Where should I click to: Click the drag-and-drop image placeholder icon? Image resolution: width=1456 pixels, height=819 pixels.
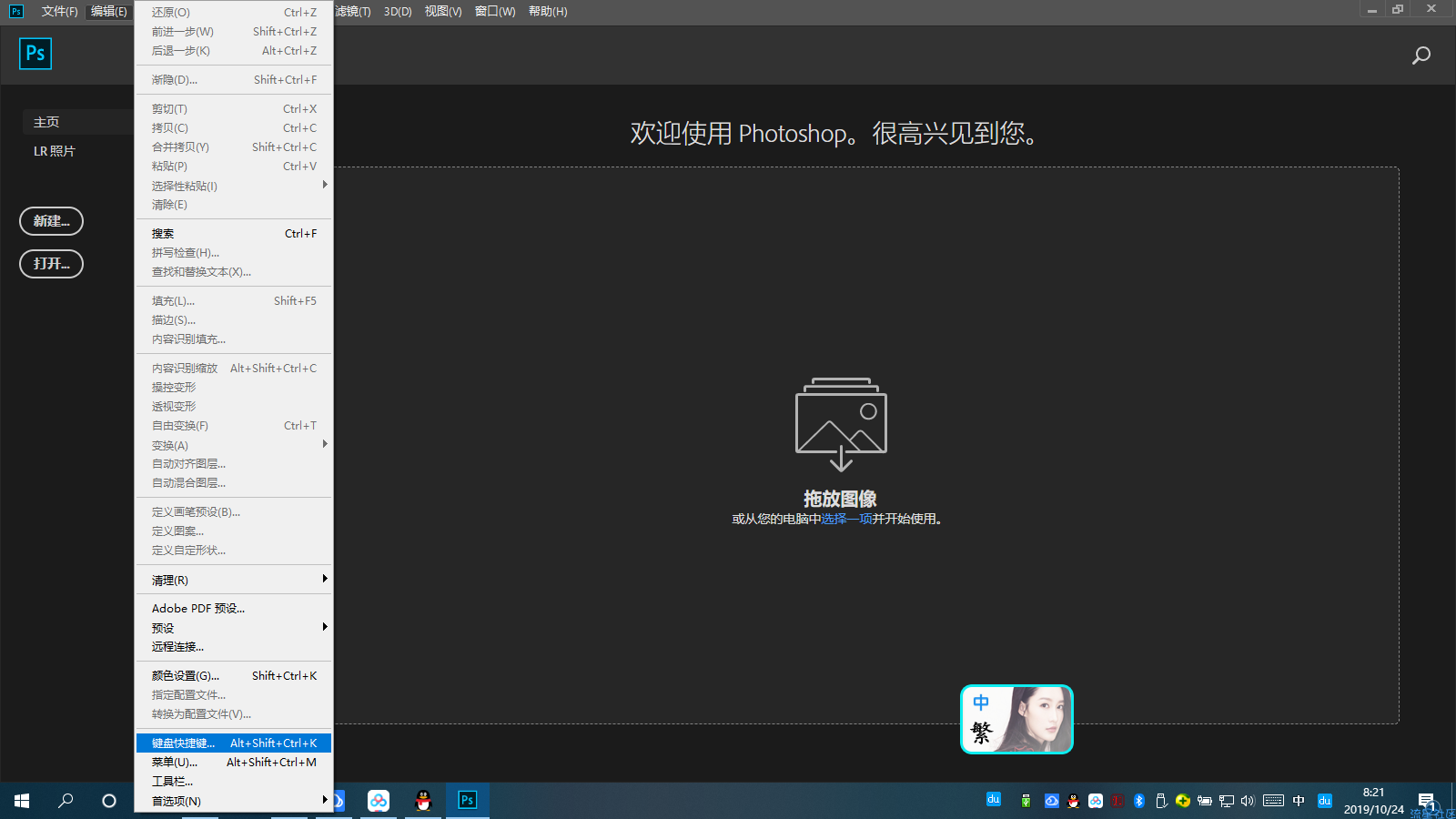[841, 424]
